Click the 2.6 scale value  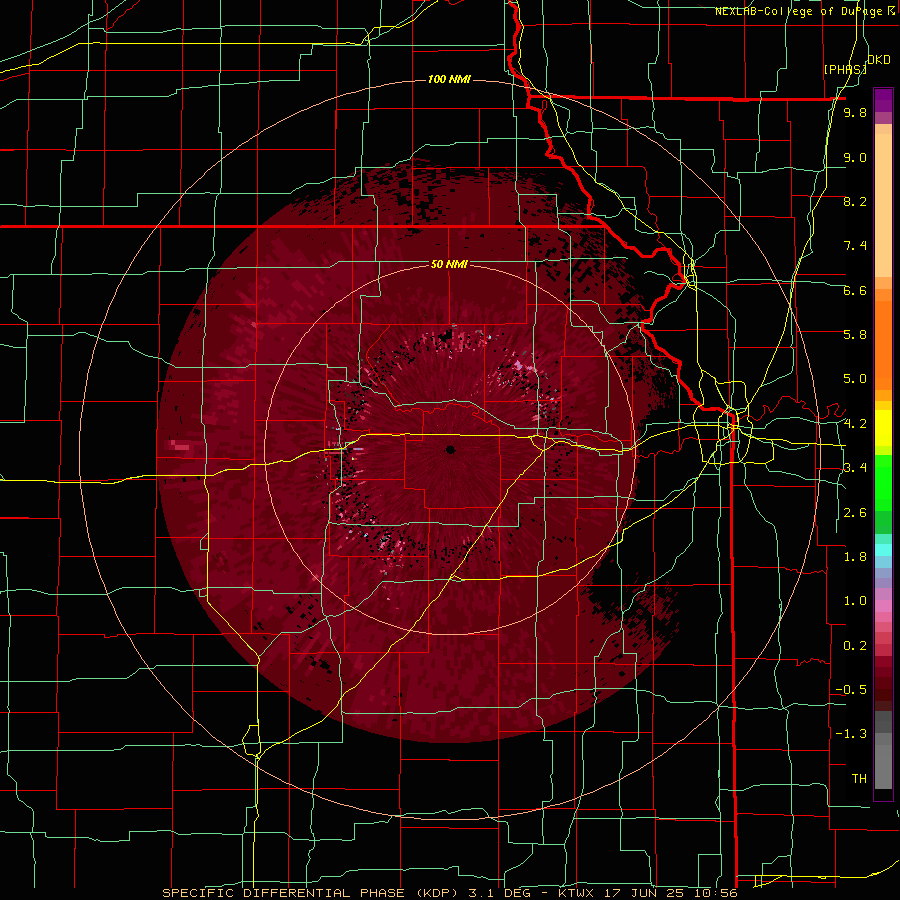[x=855, y=513]
